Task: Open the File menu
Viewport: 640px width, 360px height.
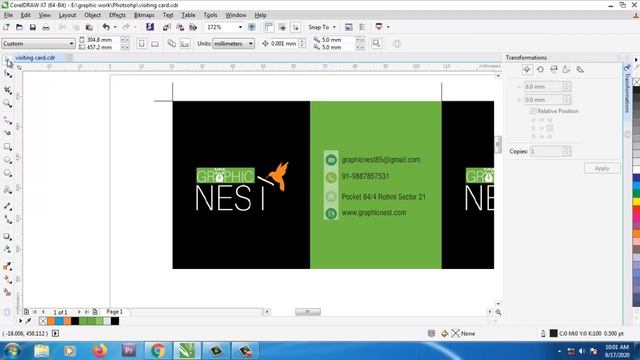Action: pyautogui.click(x=8, y=15)
